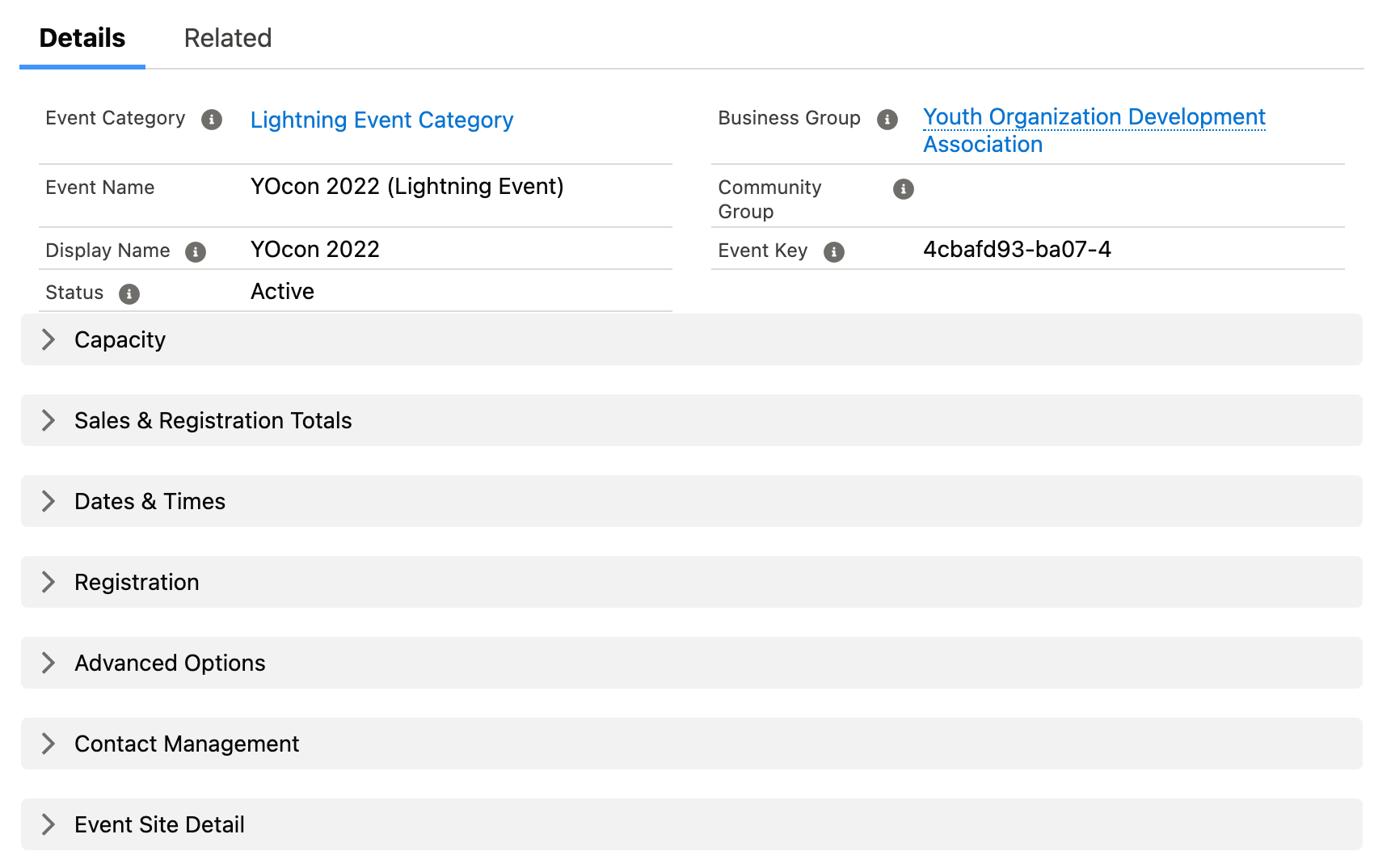1374x868 pixels.
Task: Select the Details tab
Action: coord(82,38)
